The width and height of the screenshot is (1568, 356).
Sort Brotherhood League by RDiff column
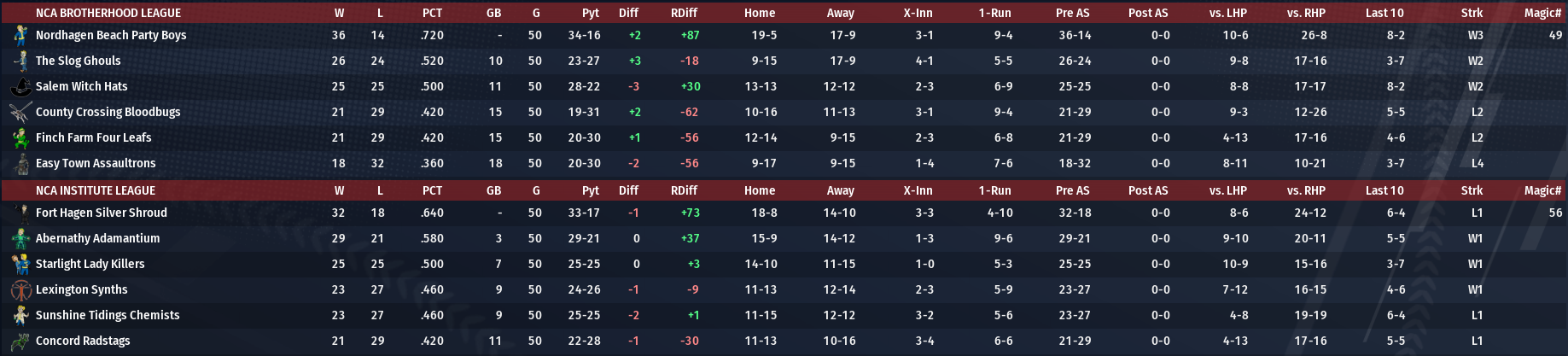point(684,13)
